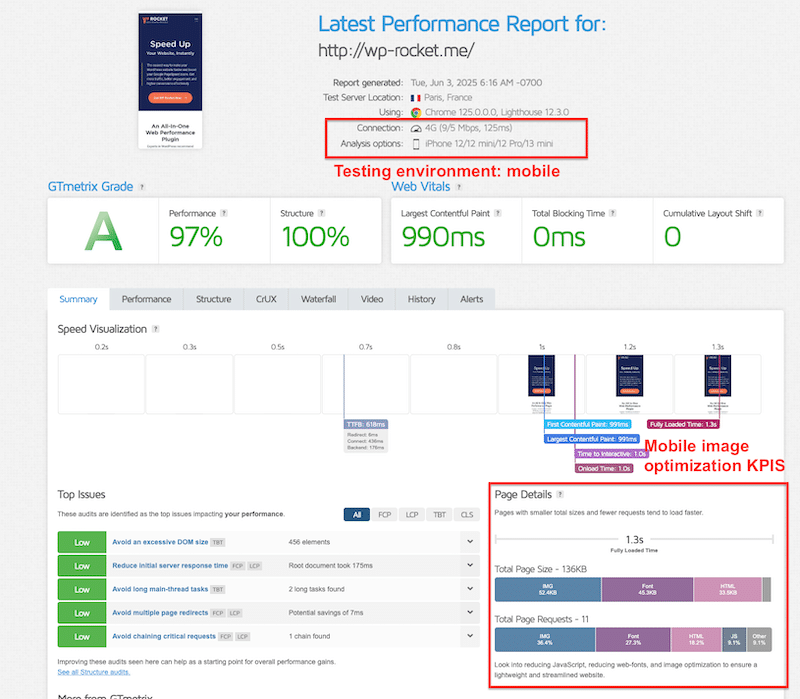
Task: Open the Structure tab
Action: point(213,299)
